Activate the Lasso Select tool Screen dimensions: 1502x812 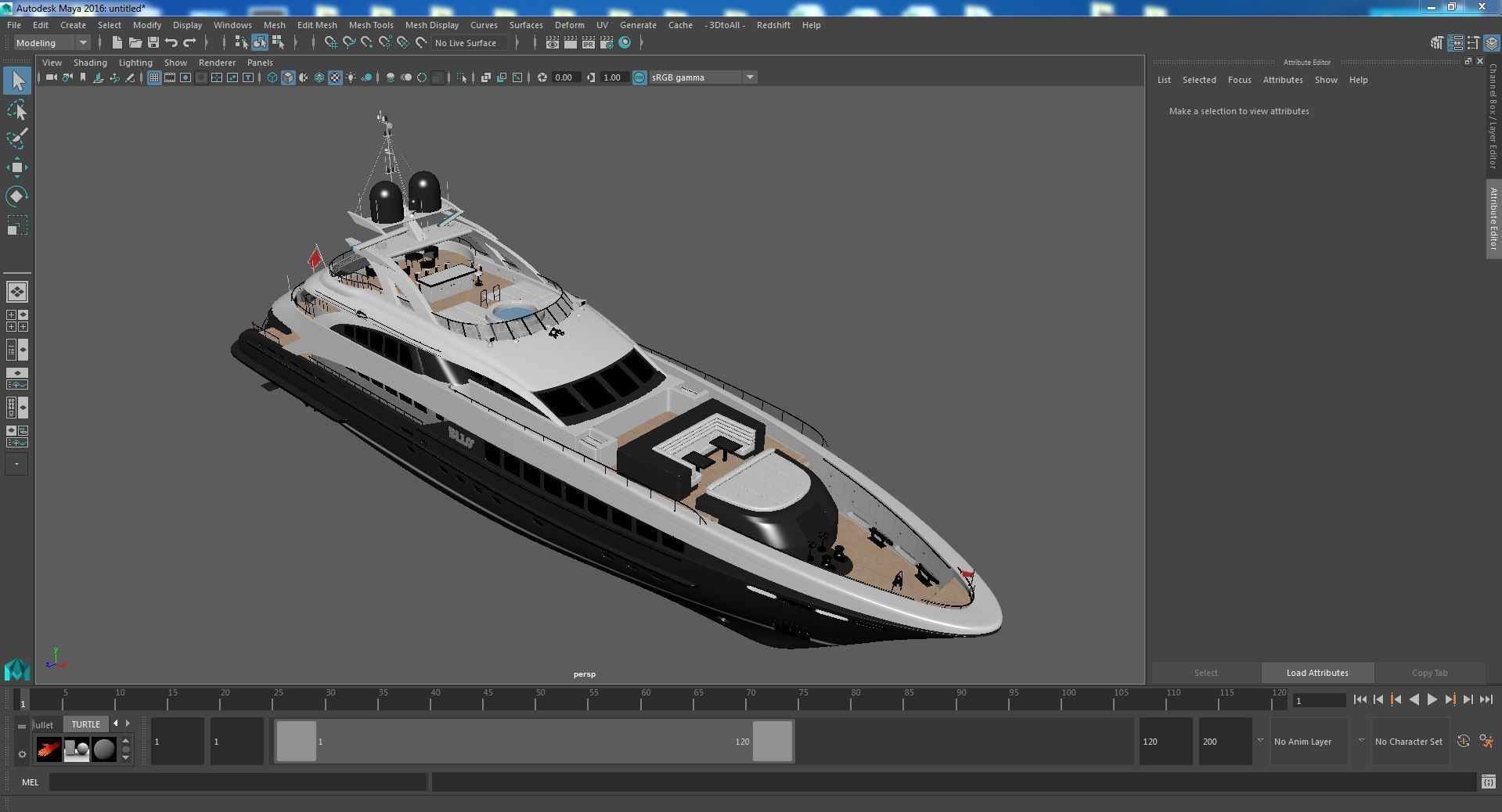pos(17,110)
